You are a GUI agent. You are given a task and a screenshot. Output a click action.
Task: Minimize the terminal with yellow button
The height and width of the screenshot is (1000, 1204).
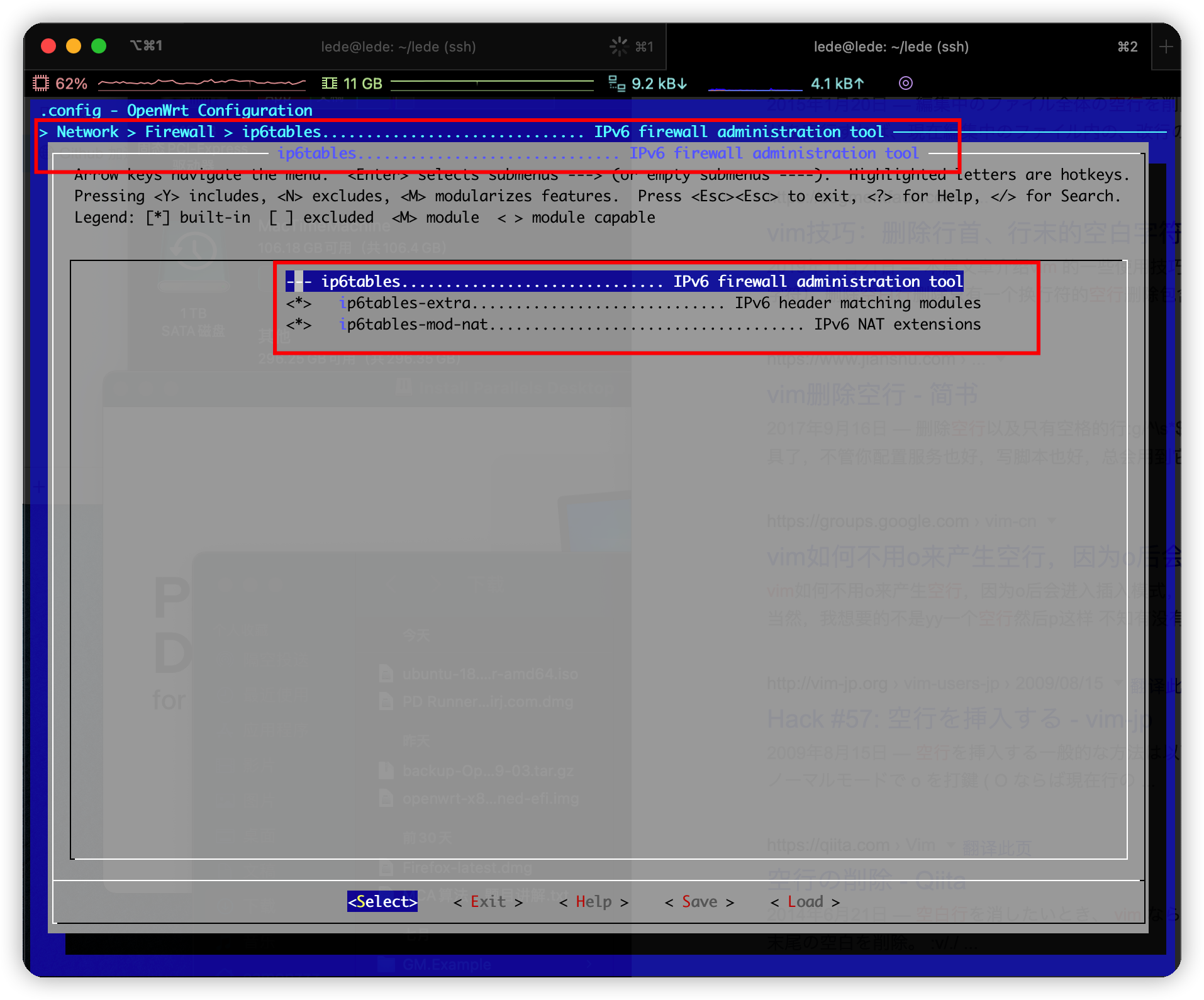point(74,46)
